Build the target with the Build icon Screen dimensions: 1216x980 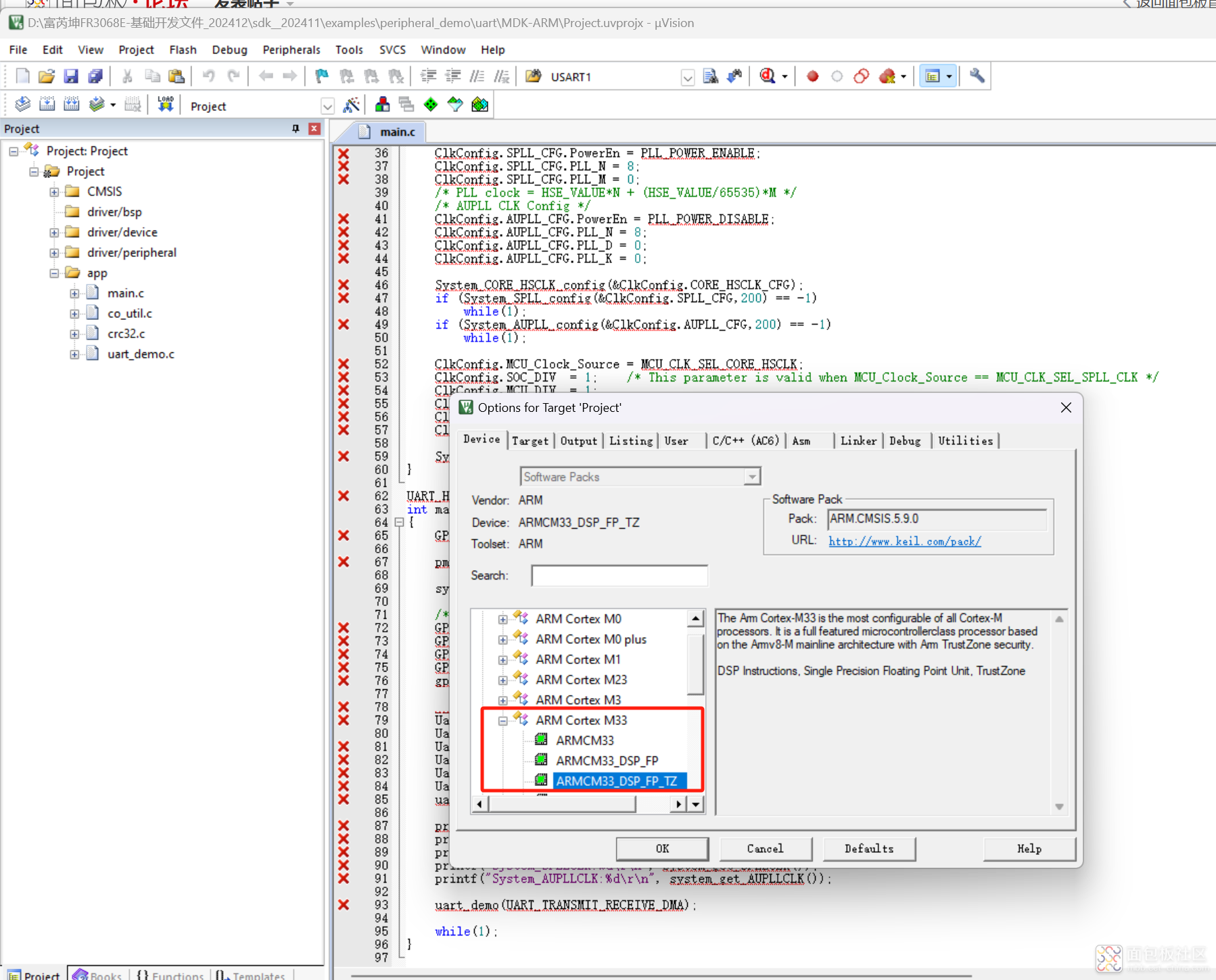tap(47, 105)
